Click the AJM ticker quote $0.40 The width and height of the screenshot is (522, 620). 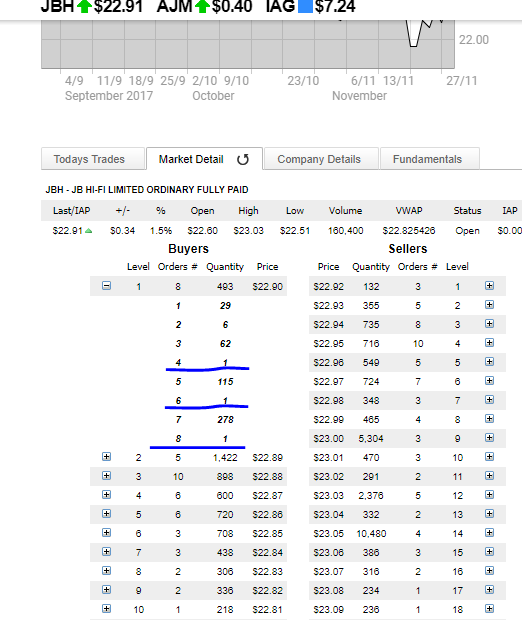(232, 7)
